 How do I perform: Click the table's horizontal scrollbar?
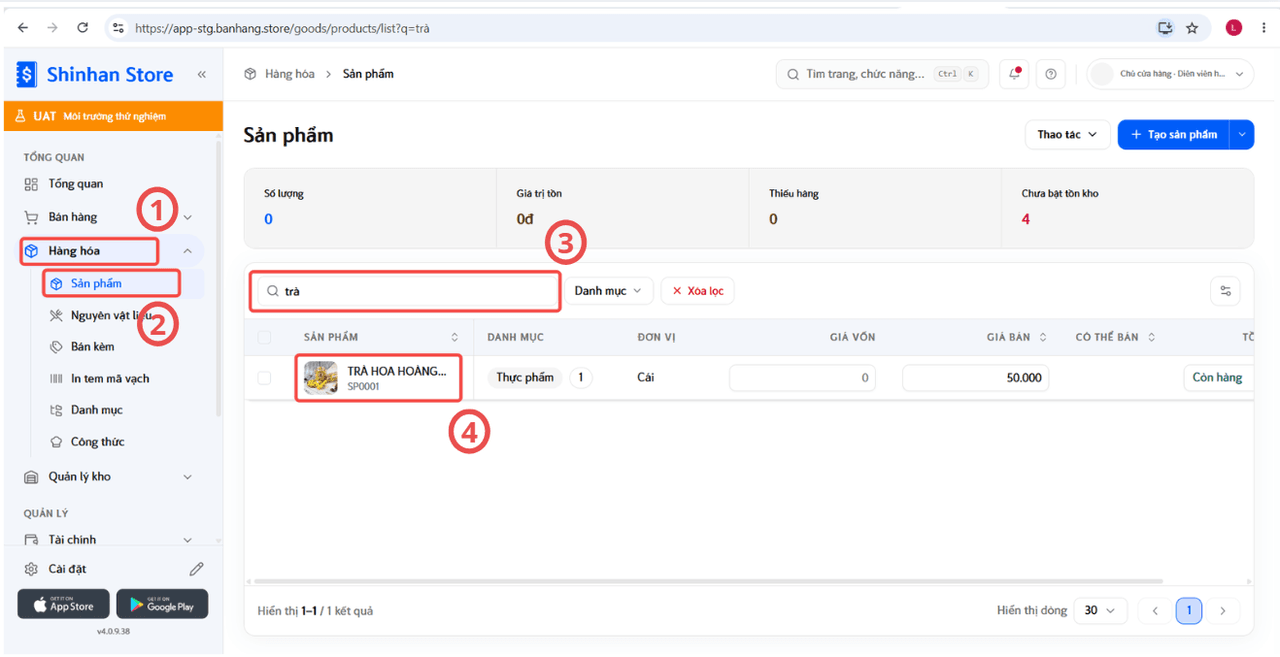(708, 581)
